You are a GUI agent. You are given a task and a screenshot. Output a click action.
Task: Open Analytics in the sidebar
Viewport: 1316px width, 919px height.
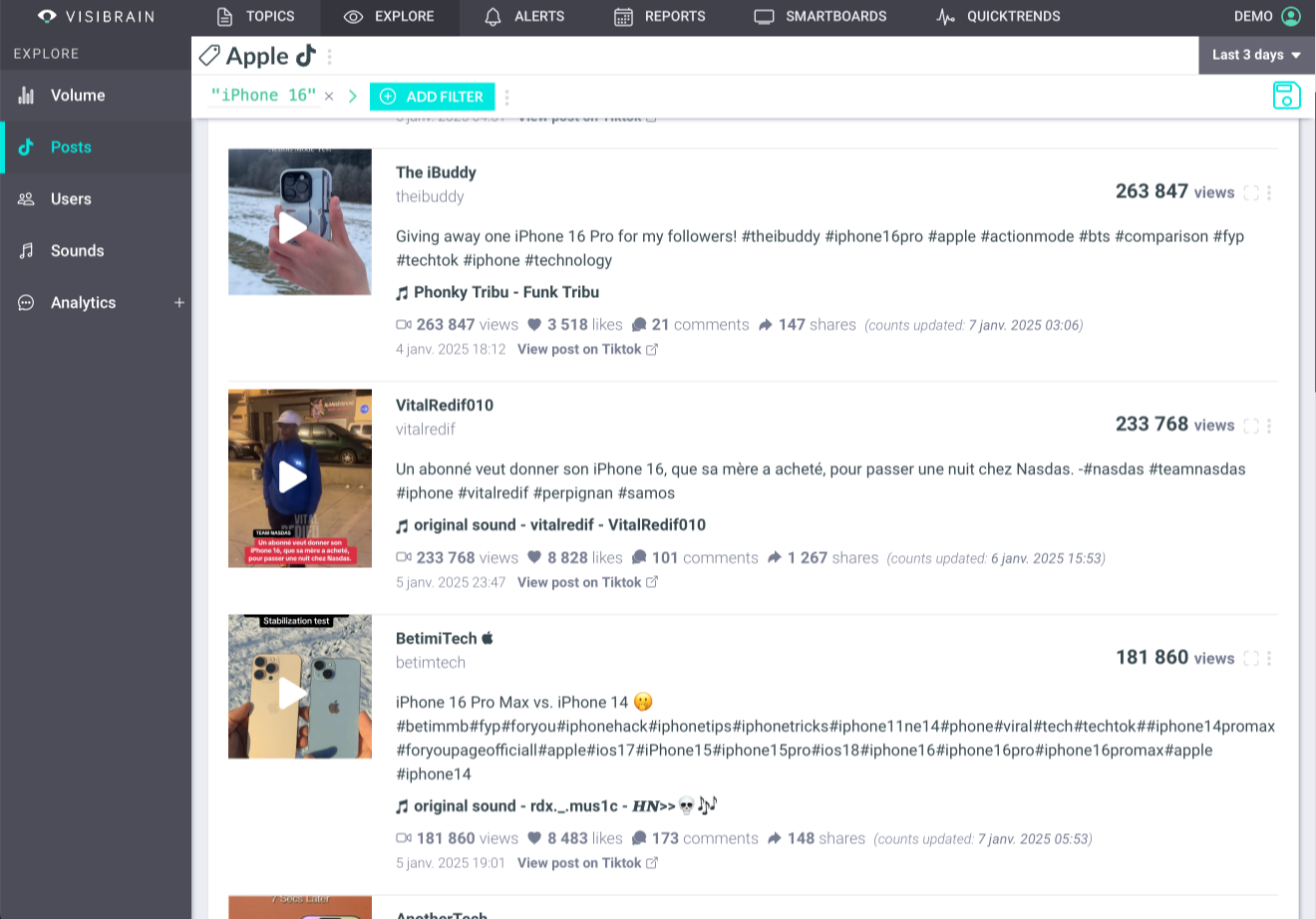click(x=83, y=303)
